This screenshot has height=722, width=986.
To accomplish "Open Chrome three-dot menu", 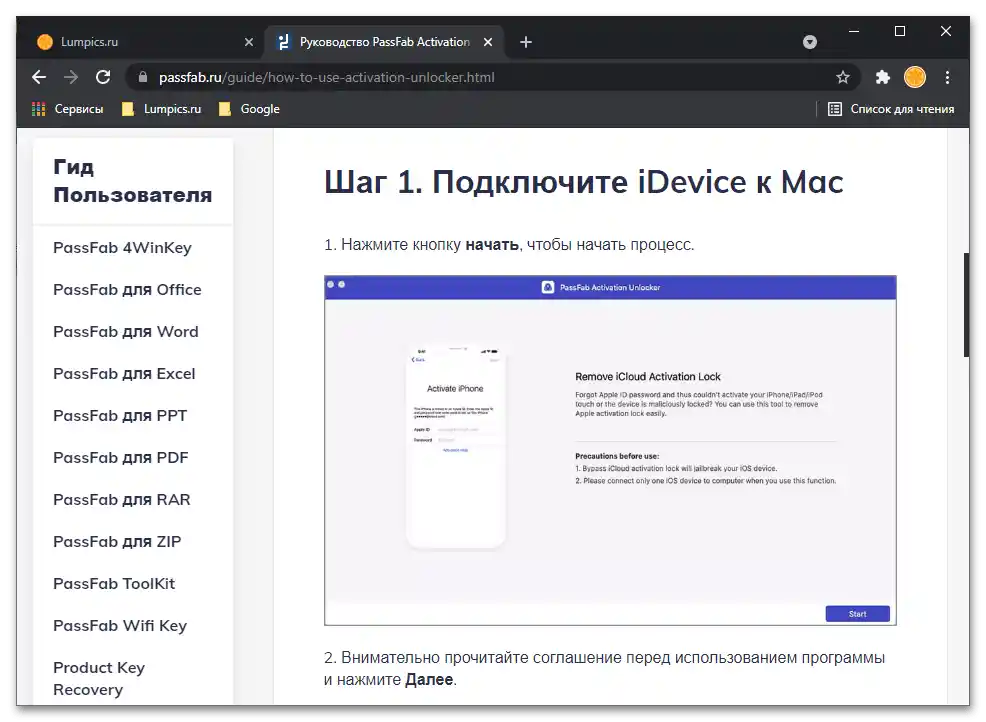I will (947, 77).
